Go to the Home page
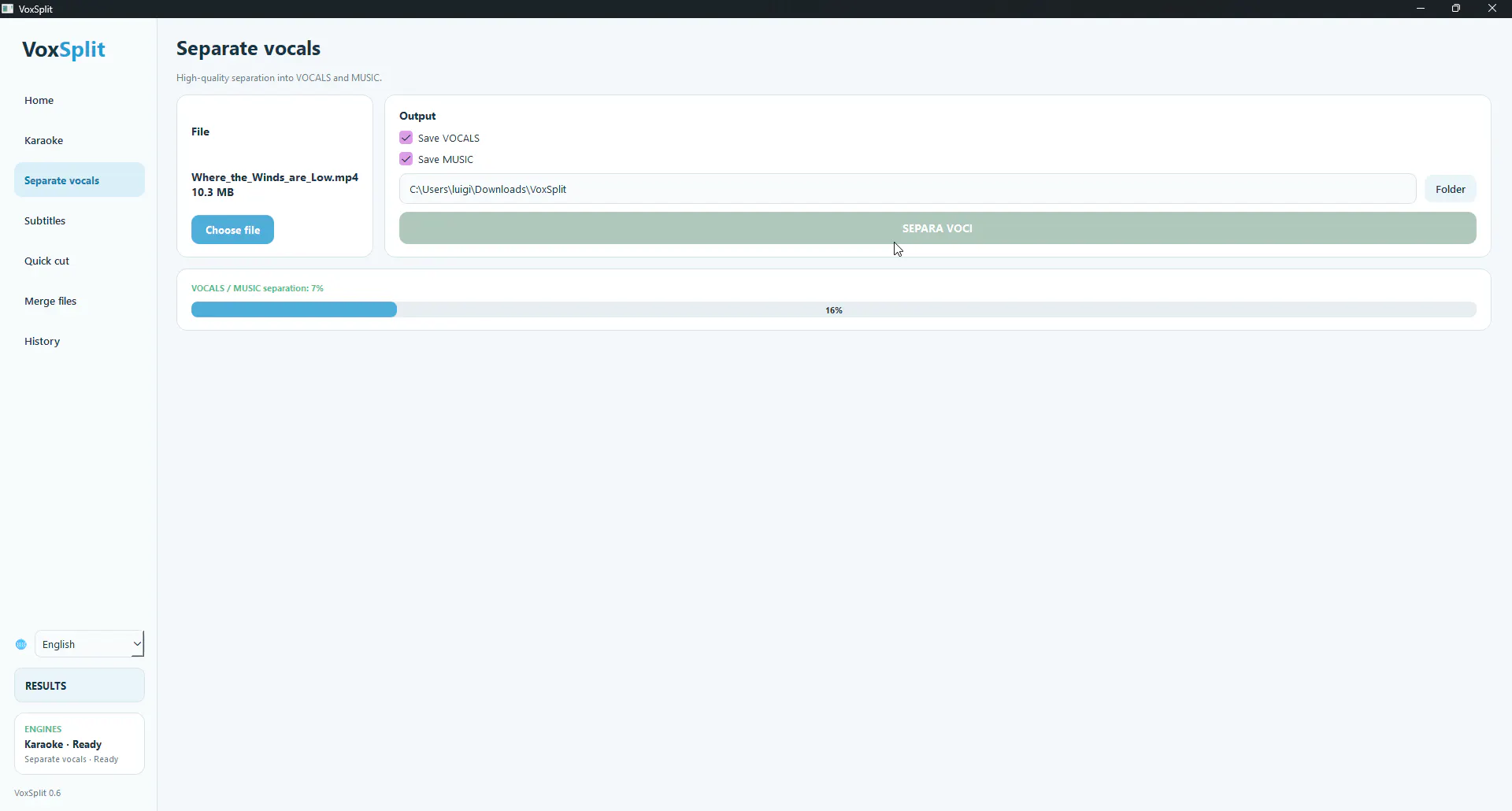 pyautogui.click(x=80, y=100)
